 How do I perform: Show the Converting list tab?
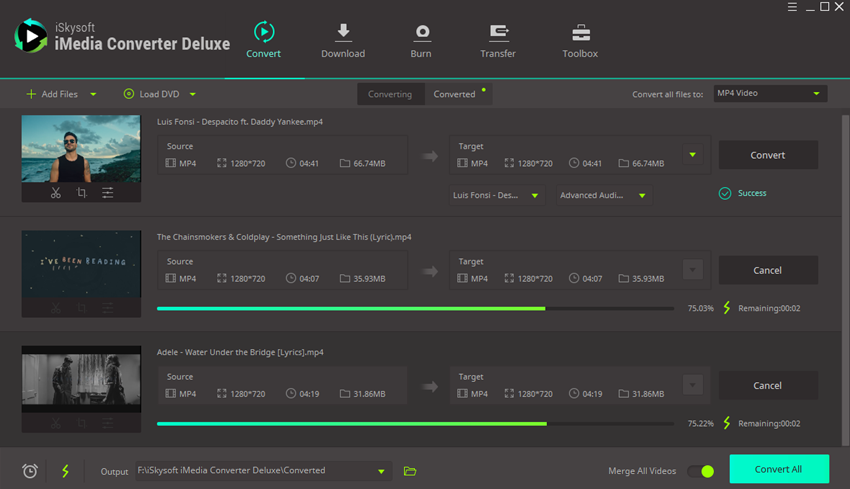[x=390, y=94]
